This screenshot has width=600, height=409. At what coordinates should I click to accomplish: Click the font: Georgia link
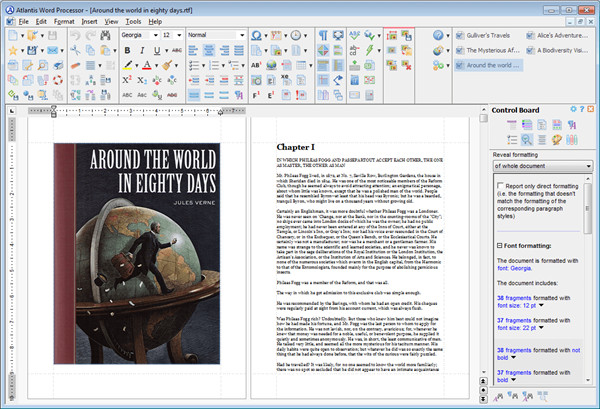[x=514, y=268]
